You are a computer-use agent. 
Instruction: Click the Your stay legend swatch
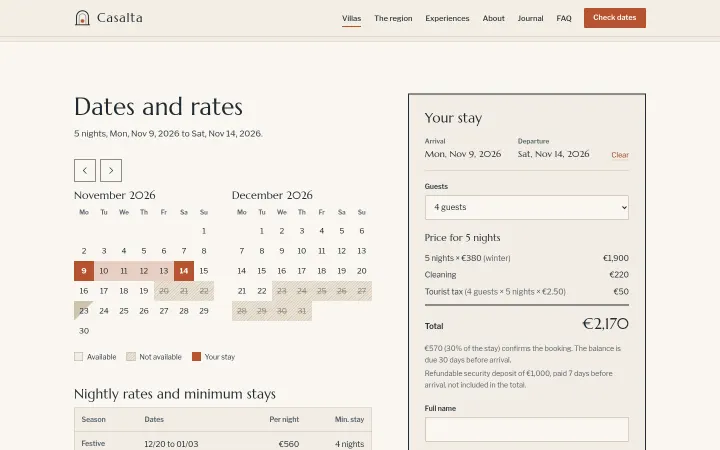197,357
